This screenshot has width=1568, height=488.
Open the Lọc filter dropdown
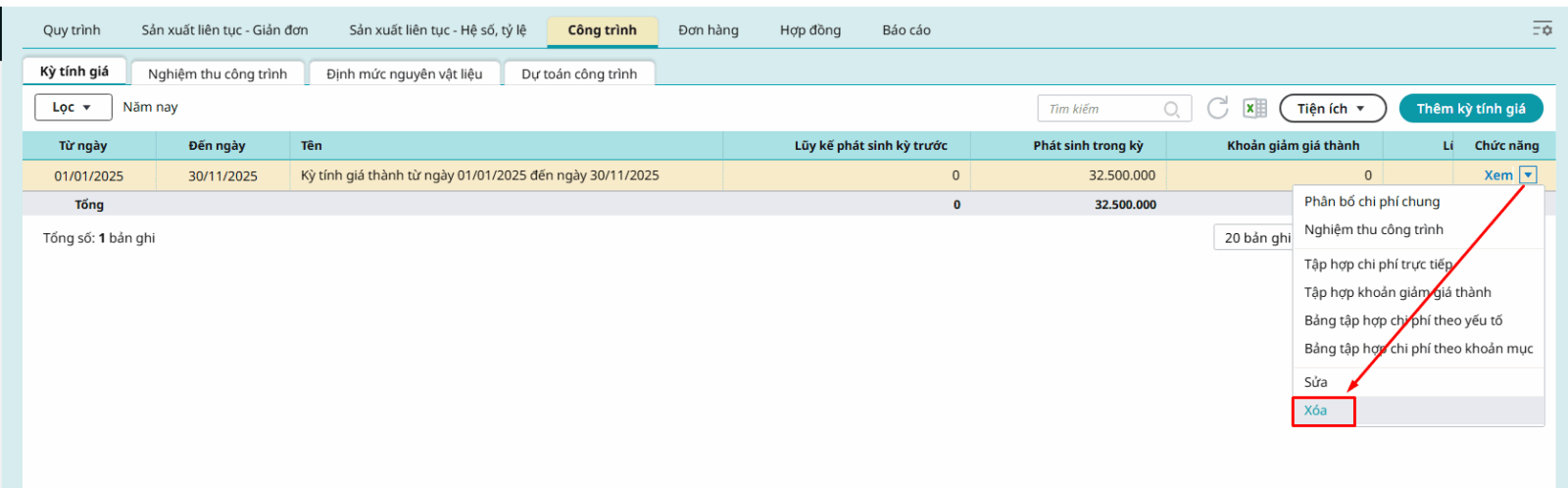tap(72, 107)
